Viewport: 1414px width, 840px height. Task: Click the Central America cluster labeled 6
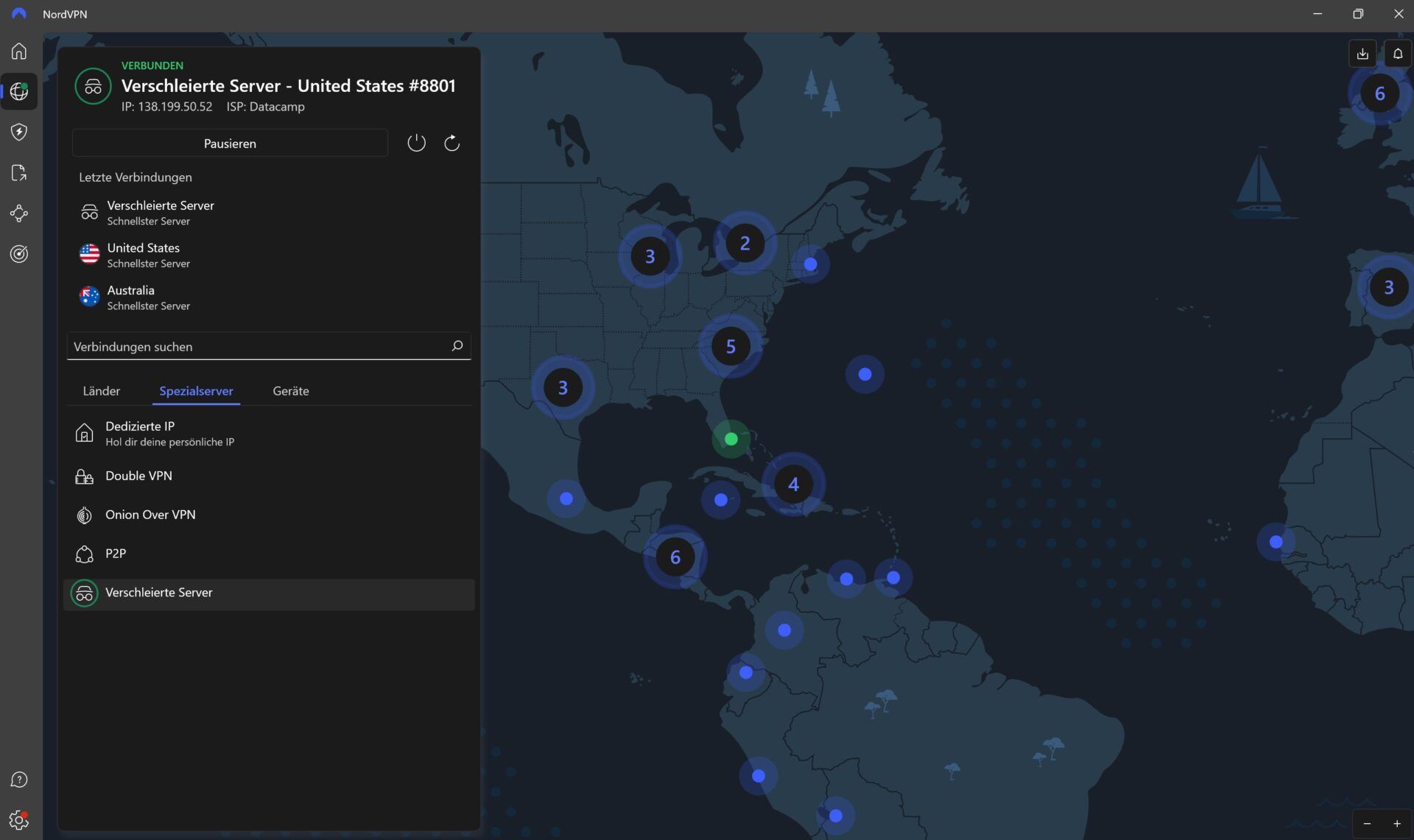pyautogui.click(x=675, y=557)
